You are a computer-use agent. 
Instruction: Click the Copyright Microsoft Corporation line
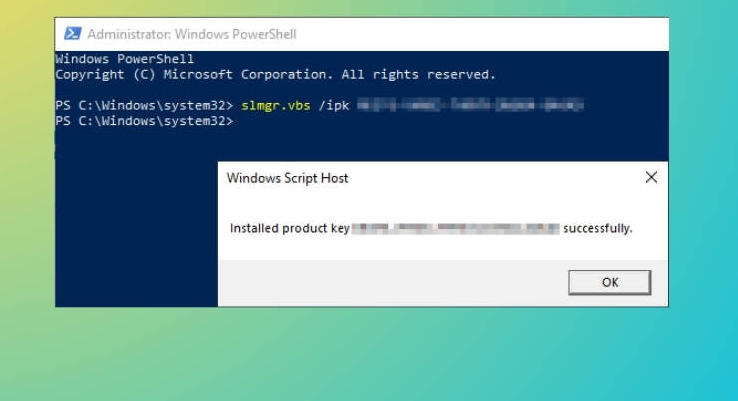point(275,74)
